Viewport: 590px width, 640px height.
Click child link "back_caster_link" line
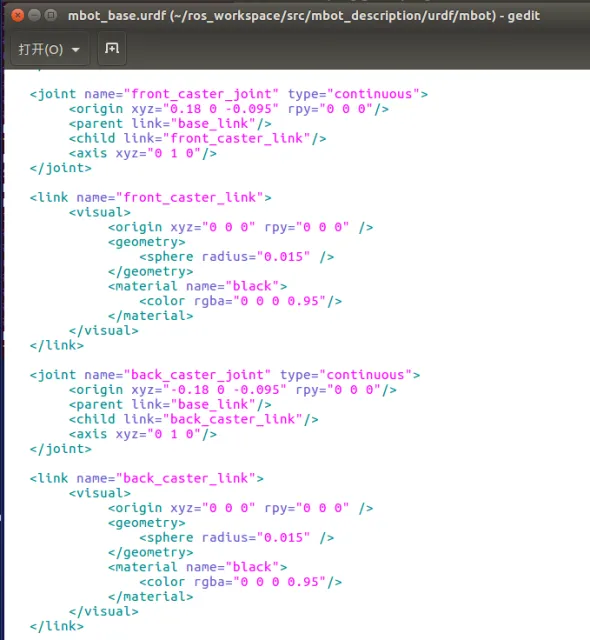pyautogui.click(x=193, y=419)
